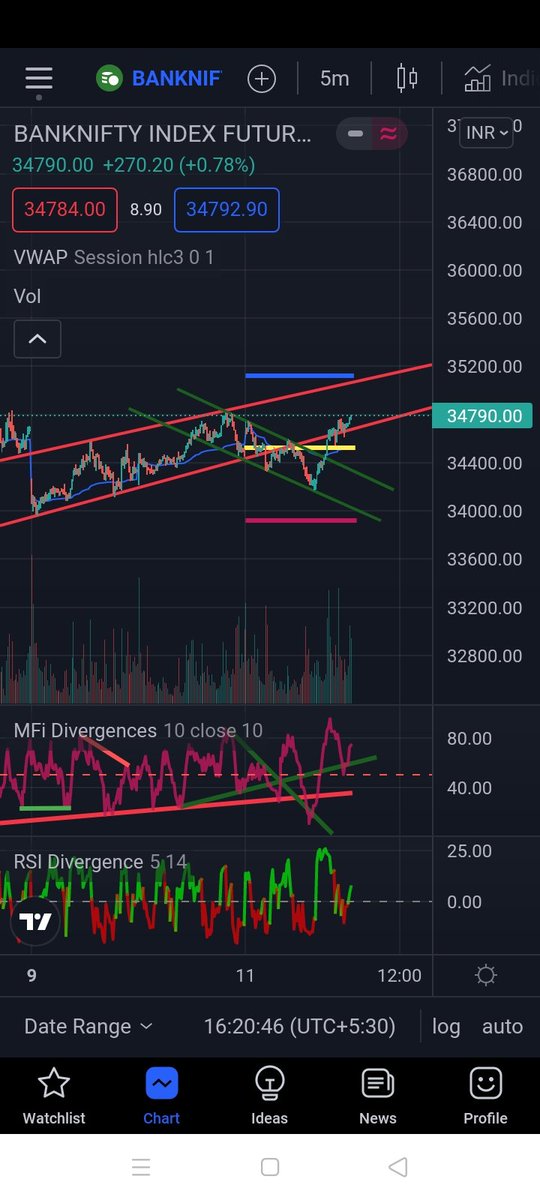Click the 11 date axis label
Screen dimensions: 540x1200
[x=245, y=976]
